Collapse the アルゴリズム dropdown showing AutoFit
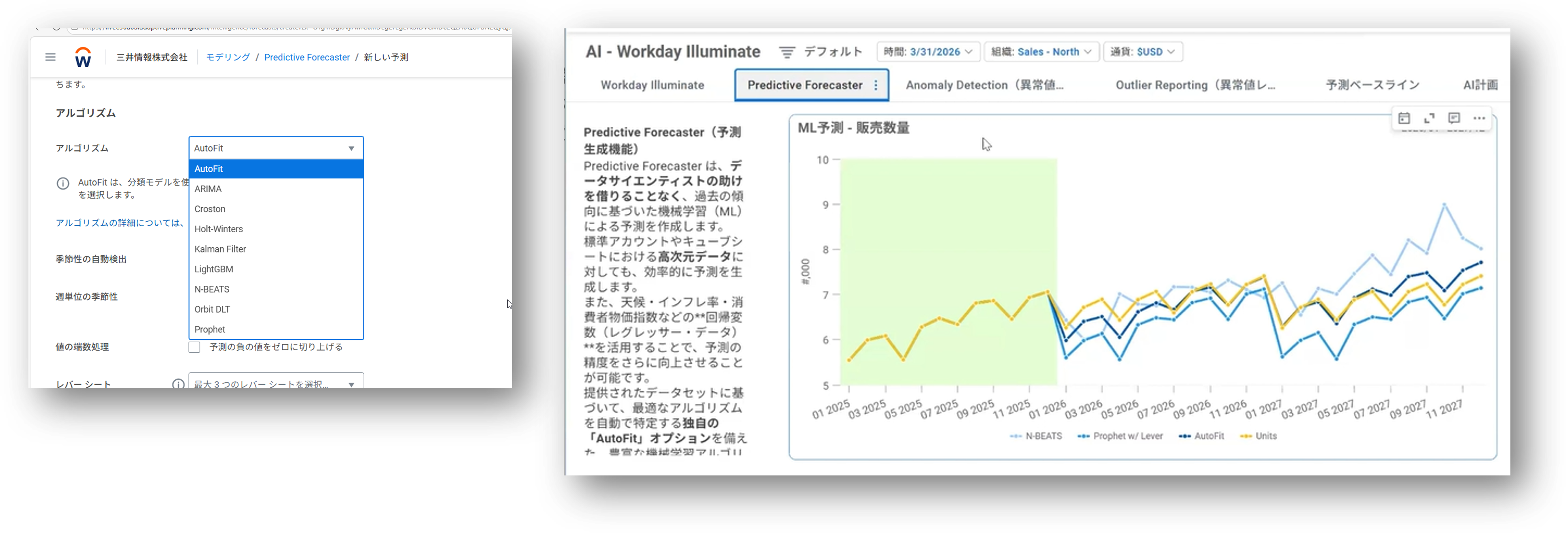Image resolution: width=1568 pixels, height=533 pixels. 276,148
